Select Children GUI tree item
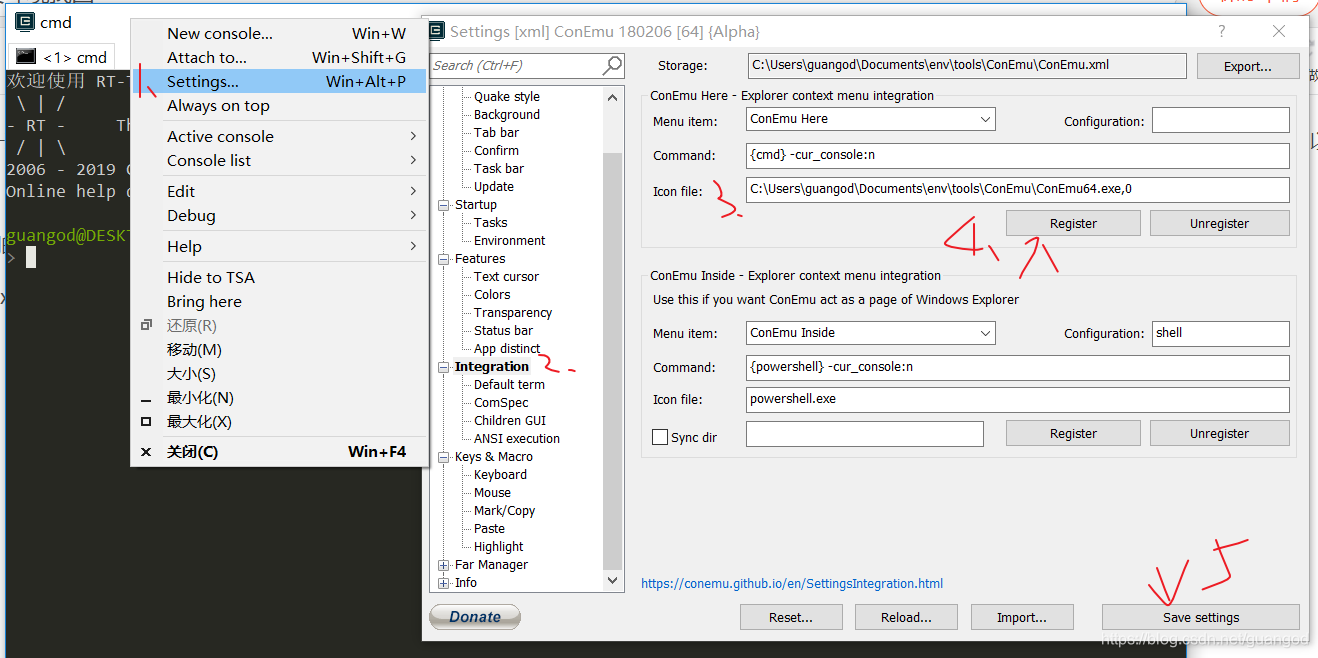Image resolution: width=1318 pixels, height=658 pixels. (x=510, y=421)
